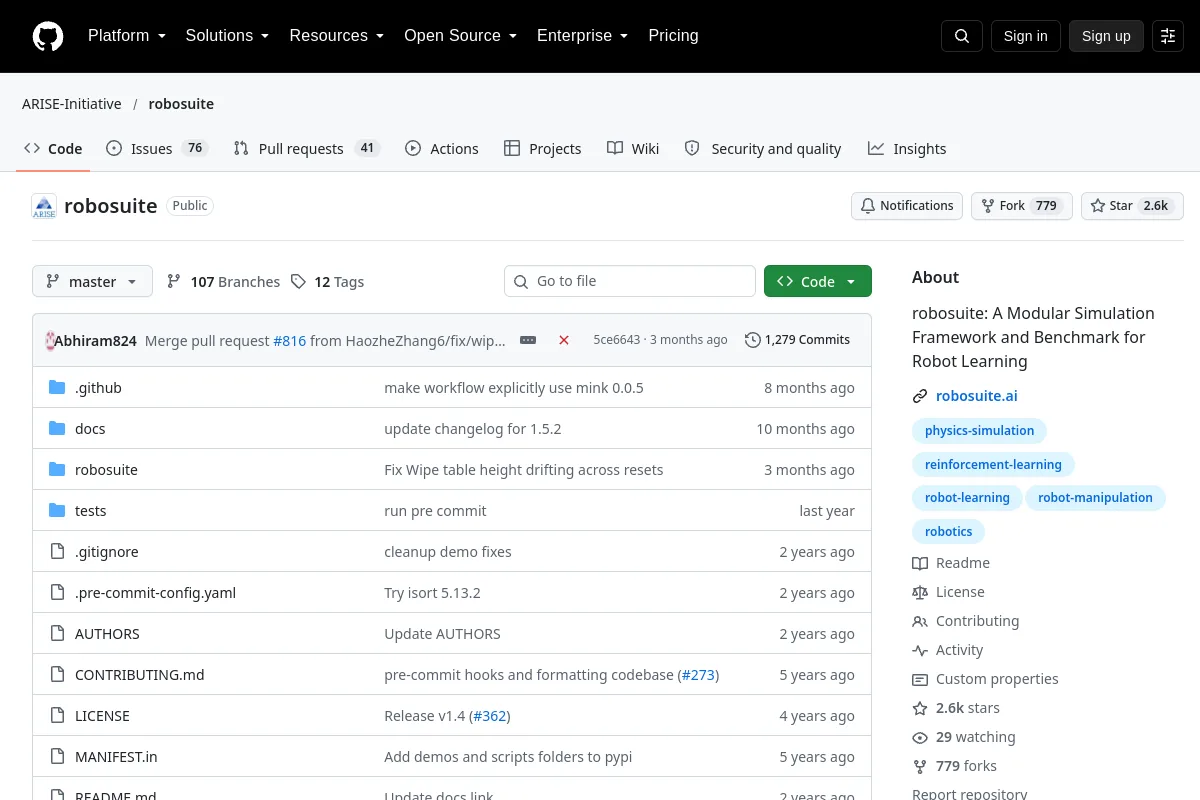Open the Security and quality tab
Image resolution: width=1200 pixels, height=800 pixels.
click(763, 148)
